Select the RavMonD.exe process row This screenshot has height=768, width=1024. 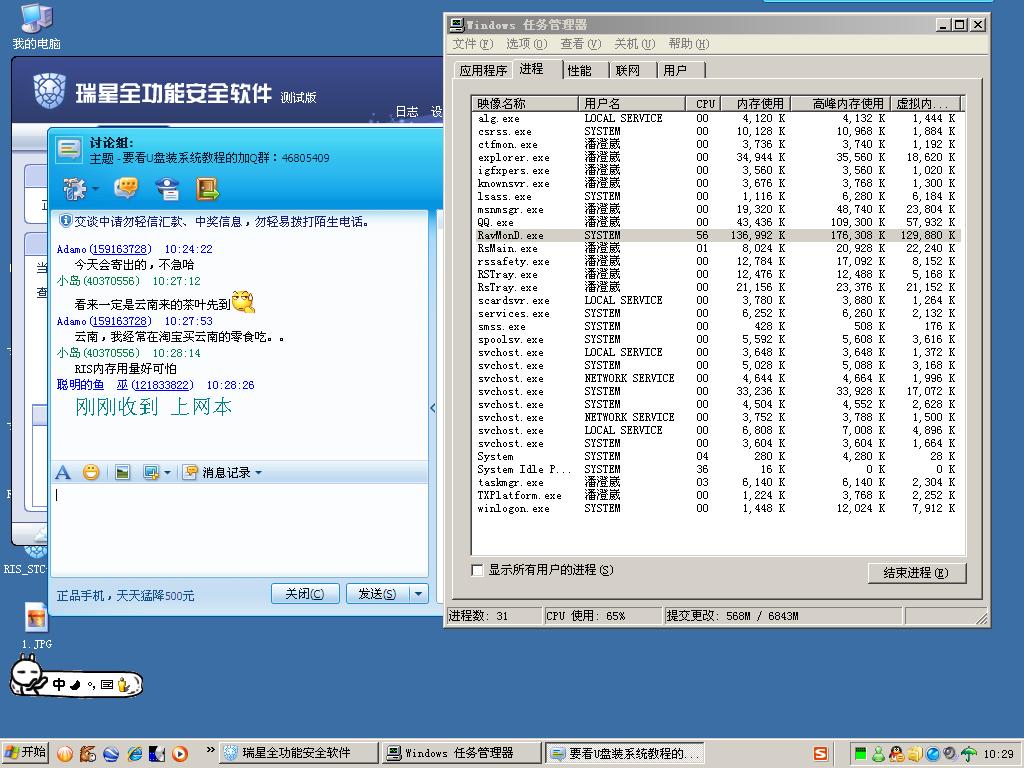click(716, 235)
